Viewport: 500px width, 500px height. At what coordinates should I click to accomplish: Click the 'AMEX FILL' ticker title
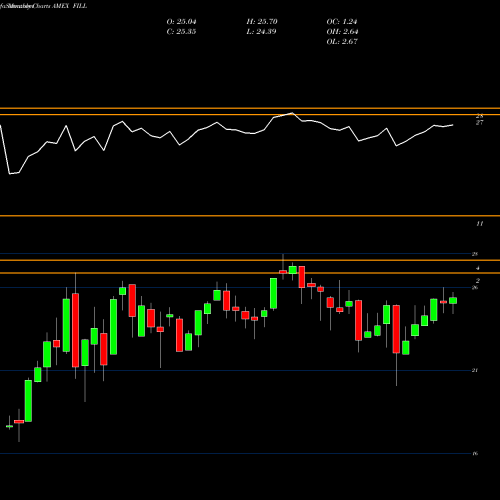tap(69, 6)
